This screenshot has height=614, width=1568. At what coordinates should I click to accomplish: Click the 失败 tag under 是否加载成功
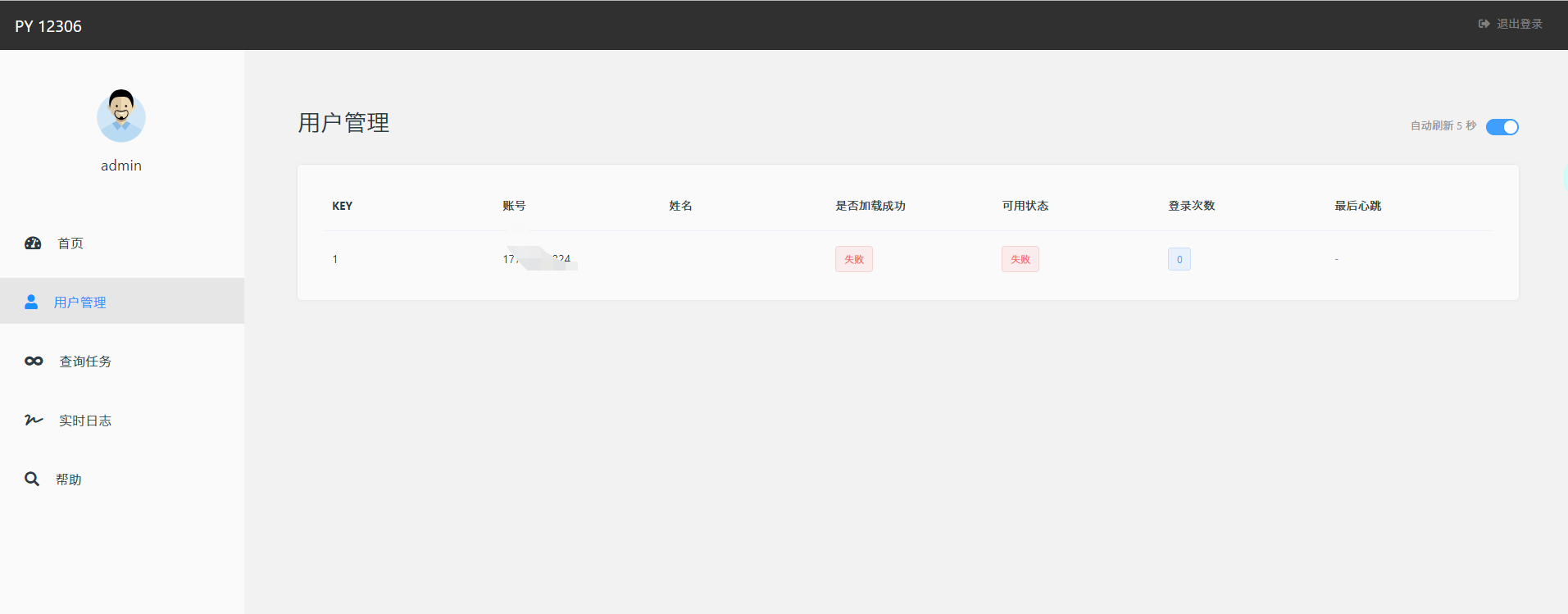pos(854,259)
